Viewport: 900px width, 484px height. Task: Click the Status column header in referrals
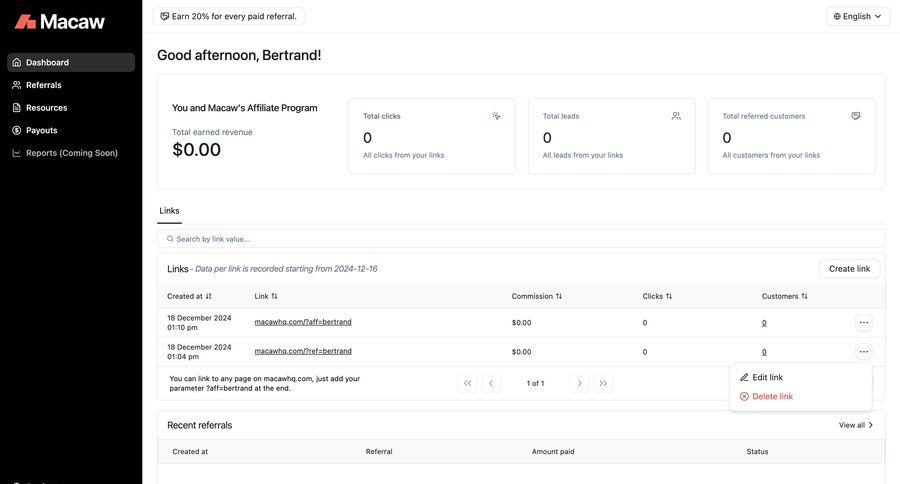click(757, 452)
